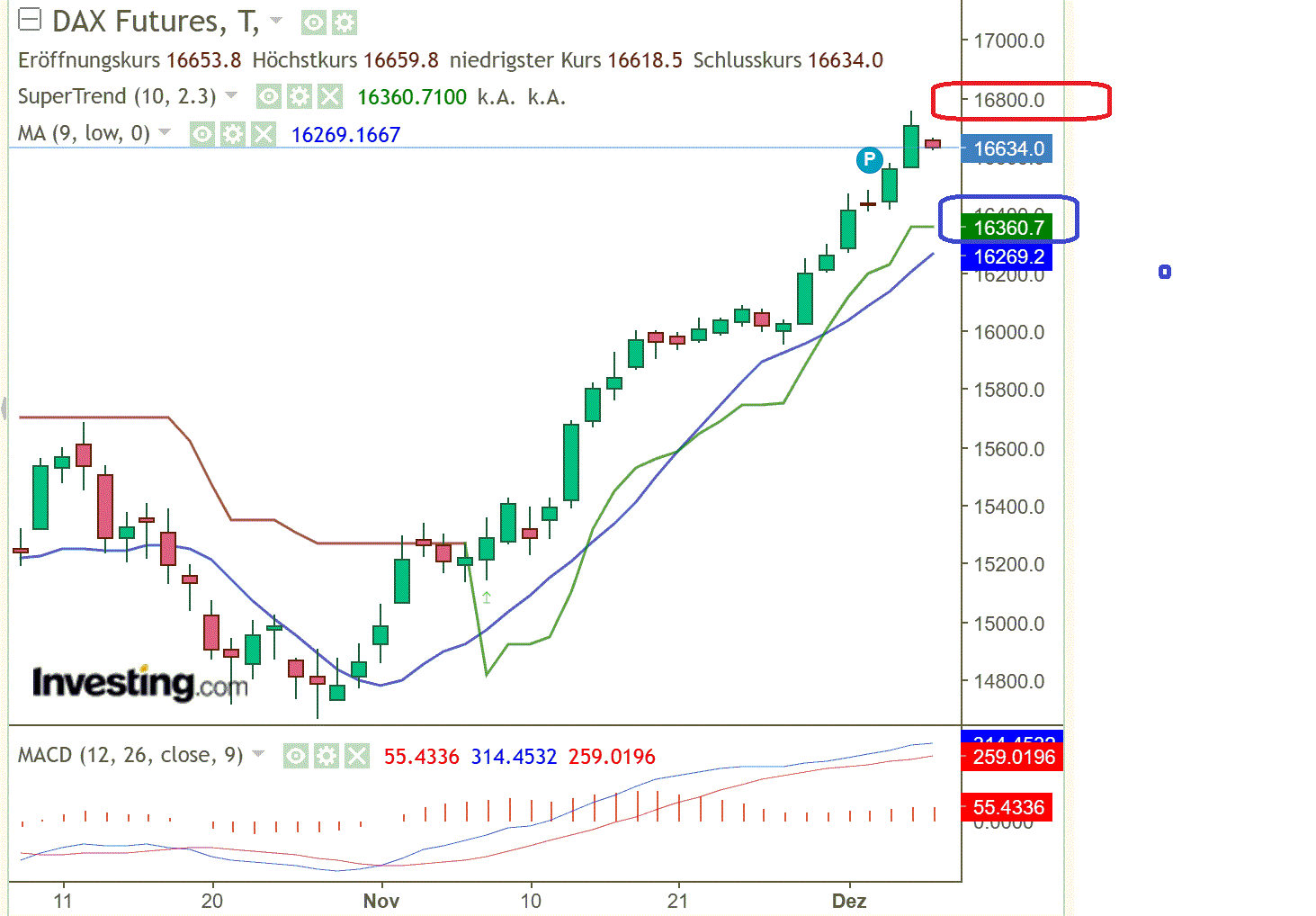This screenshot has height=916, width=1316.
Task: Open the SuperTrend indicator settings gear
Action: [x=301, y=96]
